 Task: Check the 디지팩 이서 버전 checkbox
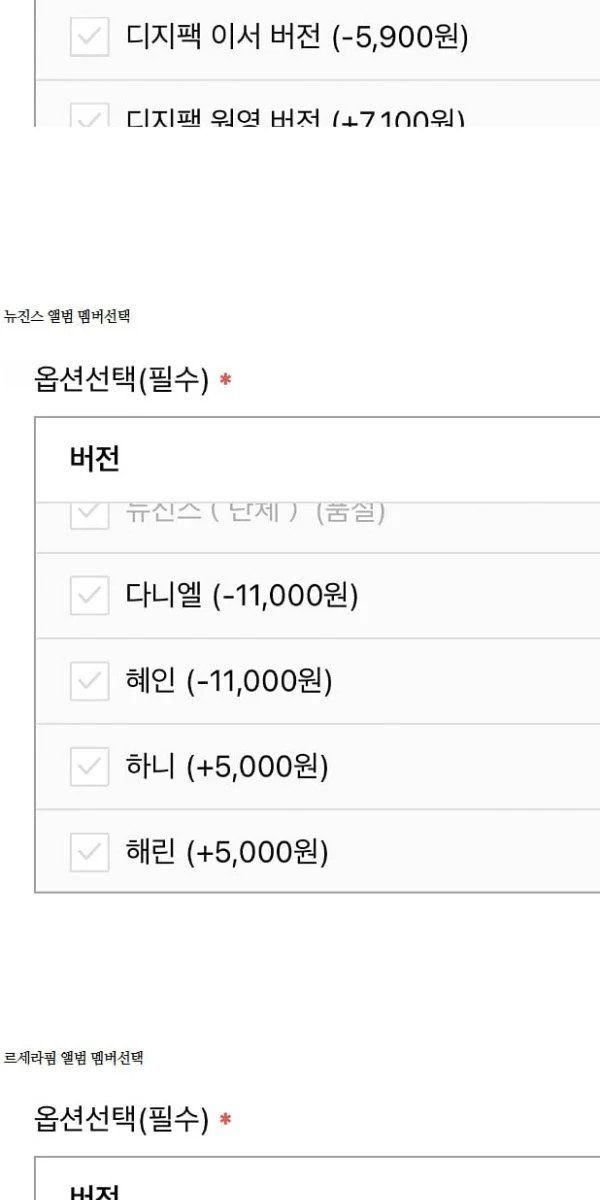[89, 38]
